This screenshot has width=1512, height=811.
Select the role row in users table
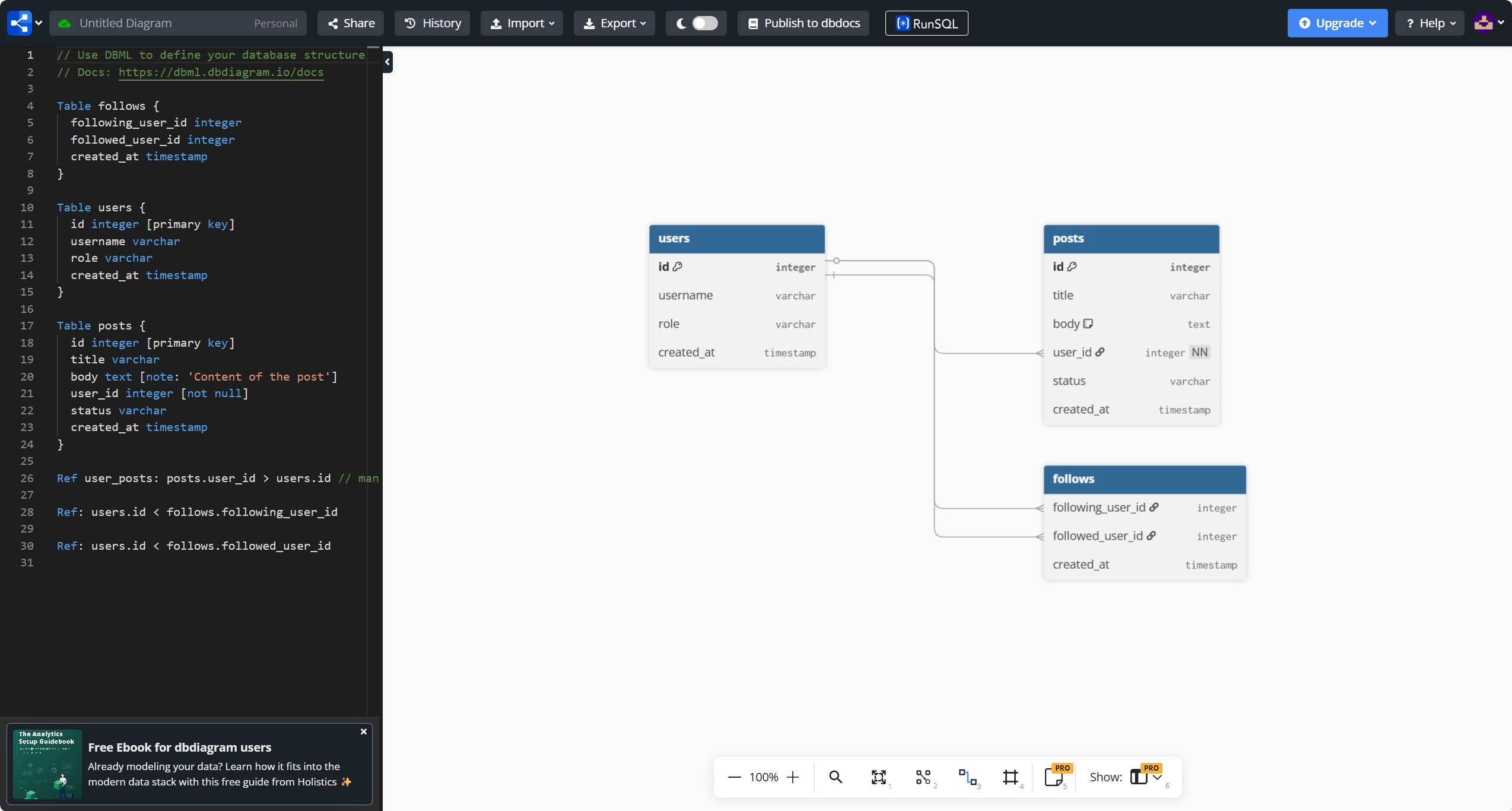(x=736, y=324)
